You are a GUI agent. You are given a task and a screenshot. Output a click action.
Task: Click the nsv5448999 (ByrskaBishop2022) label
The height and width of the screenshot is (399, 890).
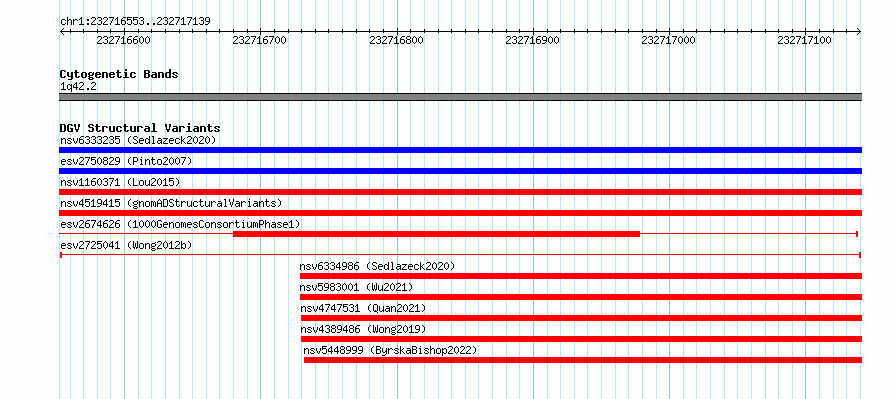click(391, 350)
